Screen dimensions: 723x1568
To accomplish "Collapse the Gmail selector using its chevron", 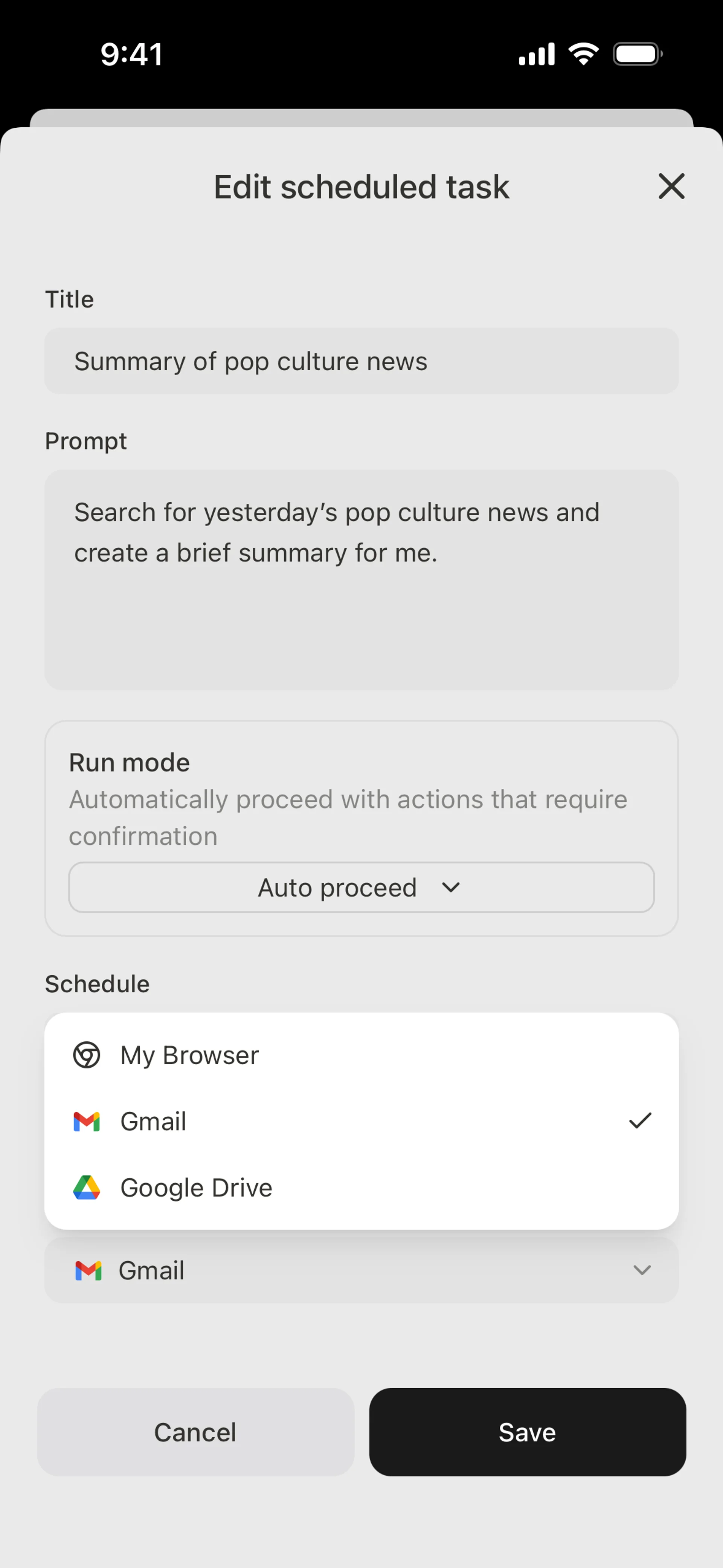I will pyautogui.click(x=642, y=1270).
